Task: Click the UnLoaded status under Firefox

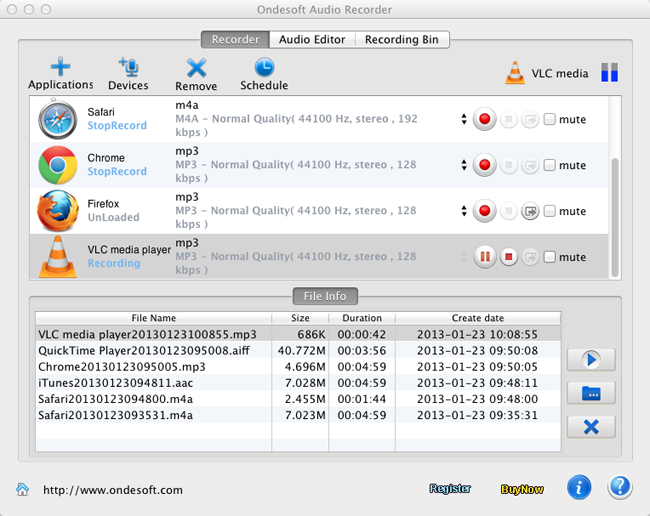Action: coord(114,217)
